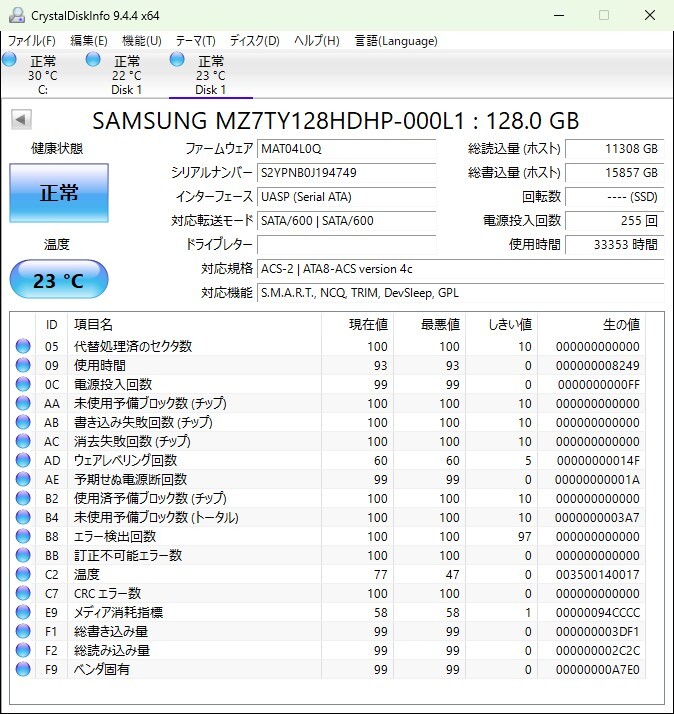The image size is (674, 714).
Task: Open the ディスク(D) menu
Action: coord(254,41)
